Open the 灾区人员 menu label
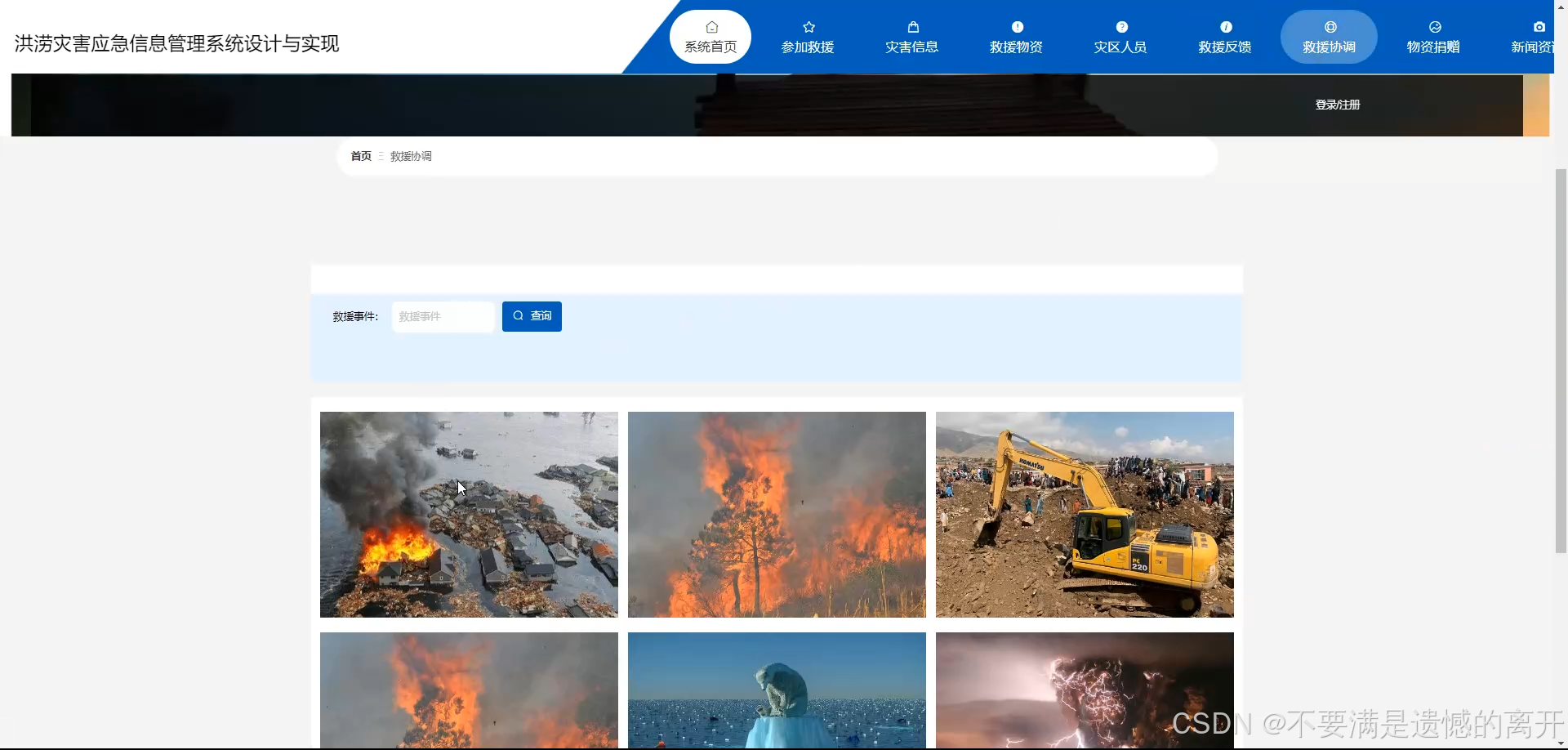 [1120, 47]
